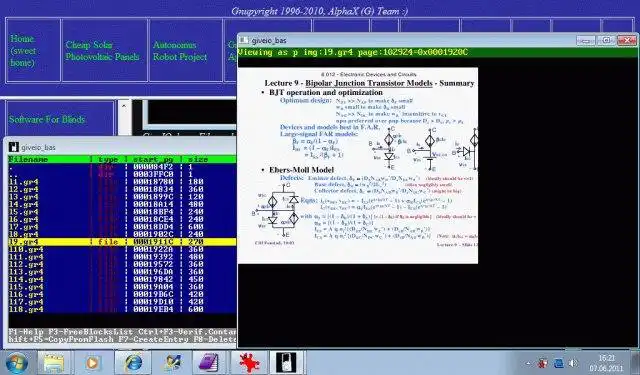Click the 'file' type cell of l9.gr4
This screenshot has height=375, width=640.
(x=108, y=242)
